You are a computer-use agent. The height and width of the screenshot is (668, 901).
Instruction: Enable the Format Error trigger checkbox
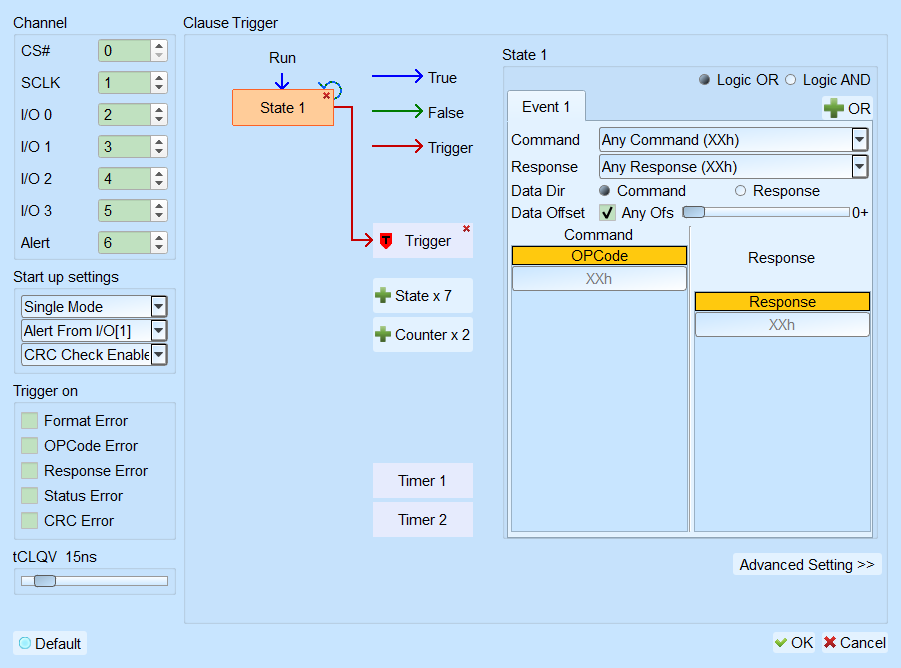coord(29,420)
